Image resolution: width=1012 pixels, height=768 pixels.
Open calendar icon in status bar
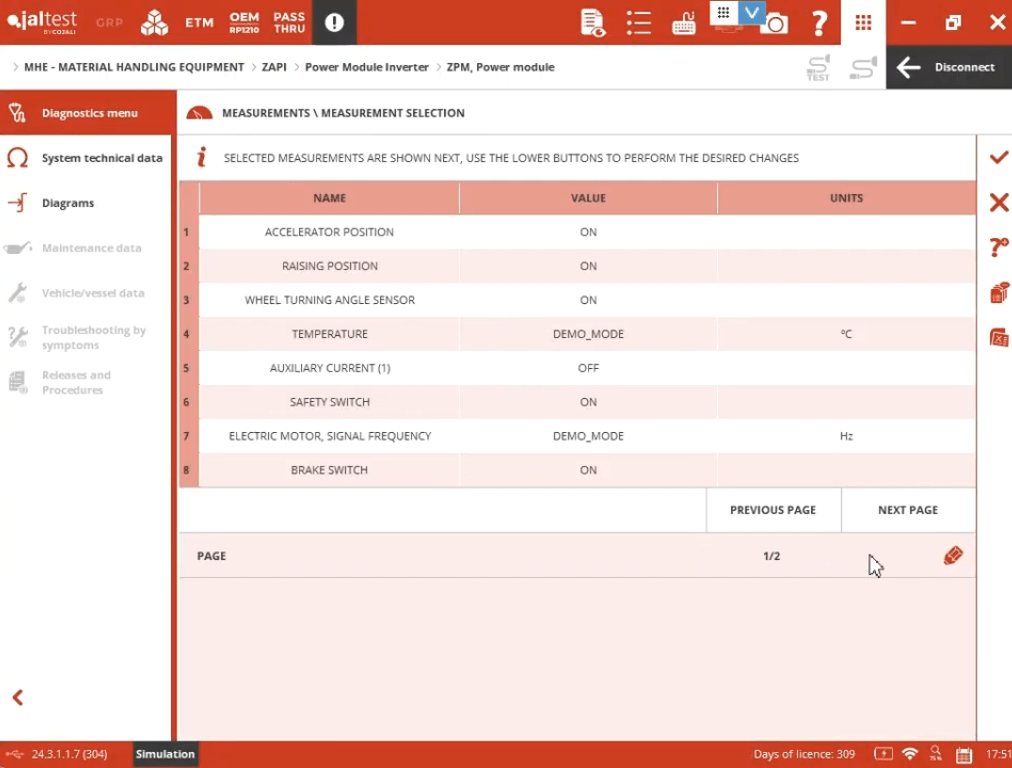pyautogui.click(x=964, y=754)
